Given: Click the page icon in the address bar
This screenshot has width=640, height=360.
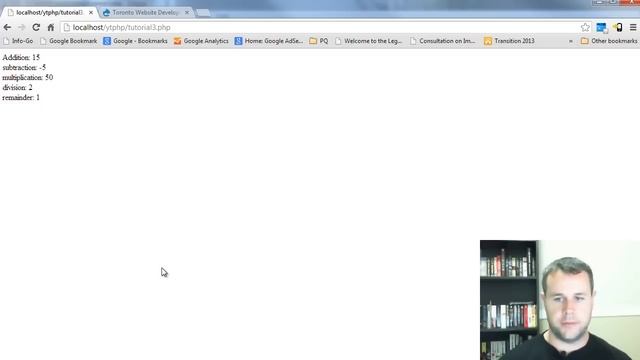Looking at the screenshot, I should point(67,27).
